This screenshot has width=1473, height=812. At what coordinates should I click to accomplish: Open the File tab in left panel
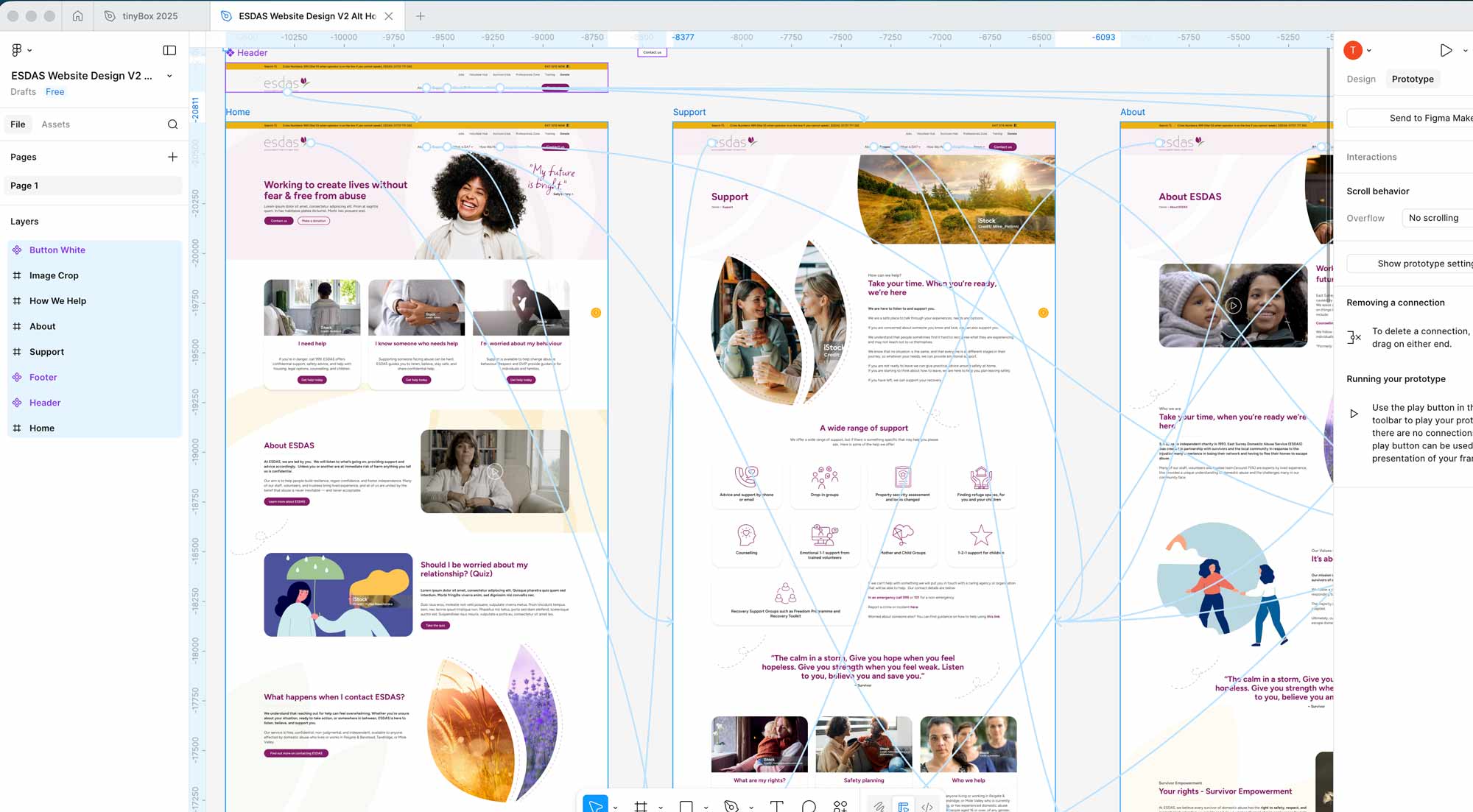pyautogui.click(x=18, y=124)
